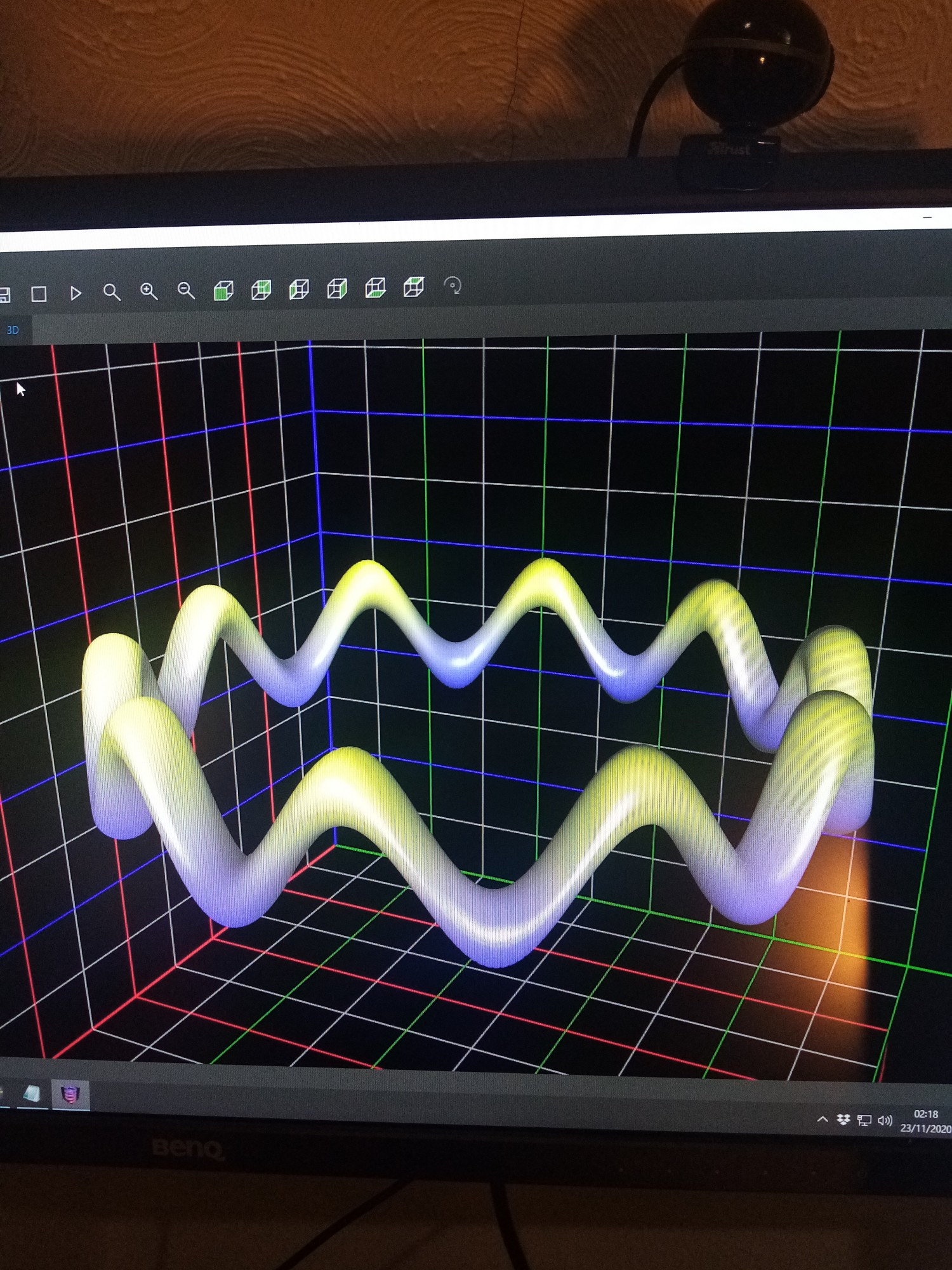Click the square stop button in toolbar
This screenshot has height=1270, width=952.
pos(39,294)
